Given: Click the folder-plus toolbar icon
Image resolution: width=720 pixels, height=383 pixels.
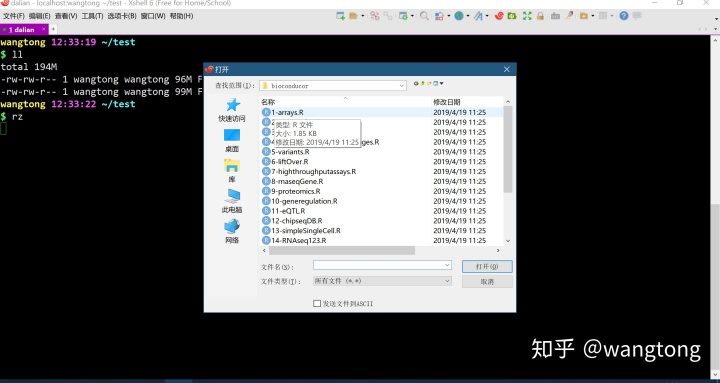Looking at the screenshot, I should tap(584, 16).
